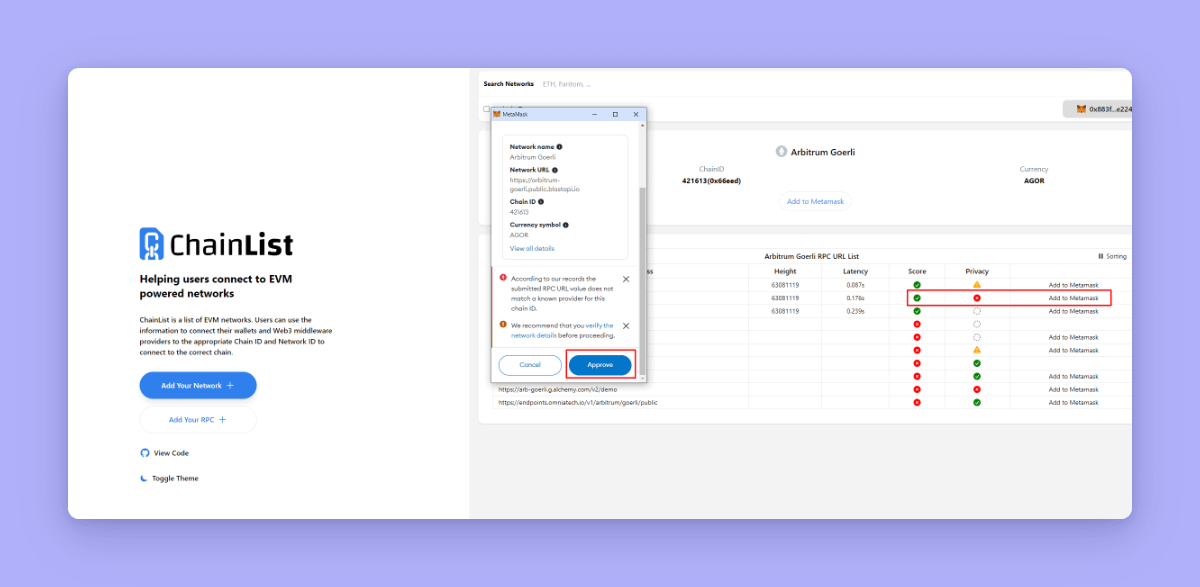Click the Add Your Network button

[198, 385]
